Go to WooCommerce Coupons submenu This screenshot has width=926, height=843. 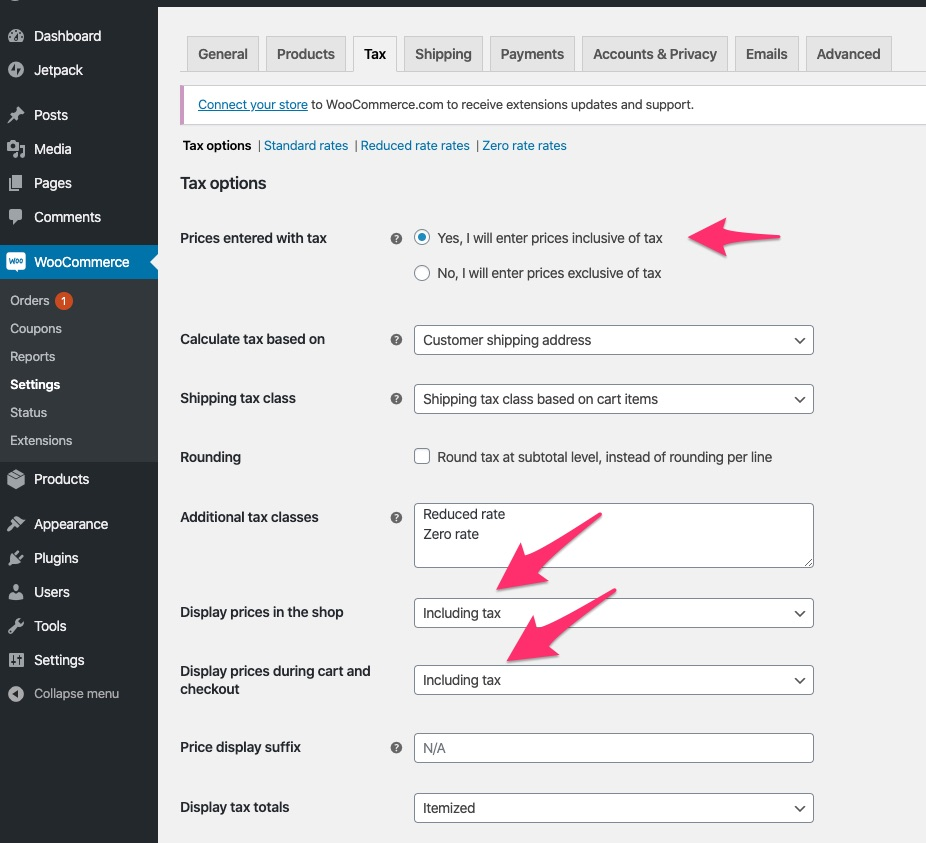[36, 328]
